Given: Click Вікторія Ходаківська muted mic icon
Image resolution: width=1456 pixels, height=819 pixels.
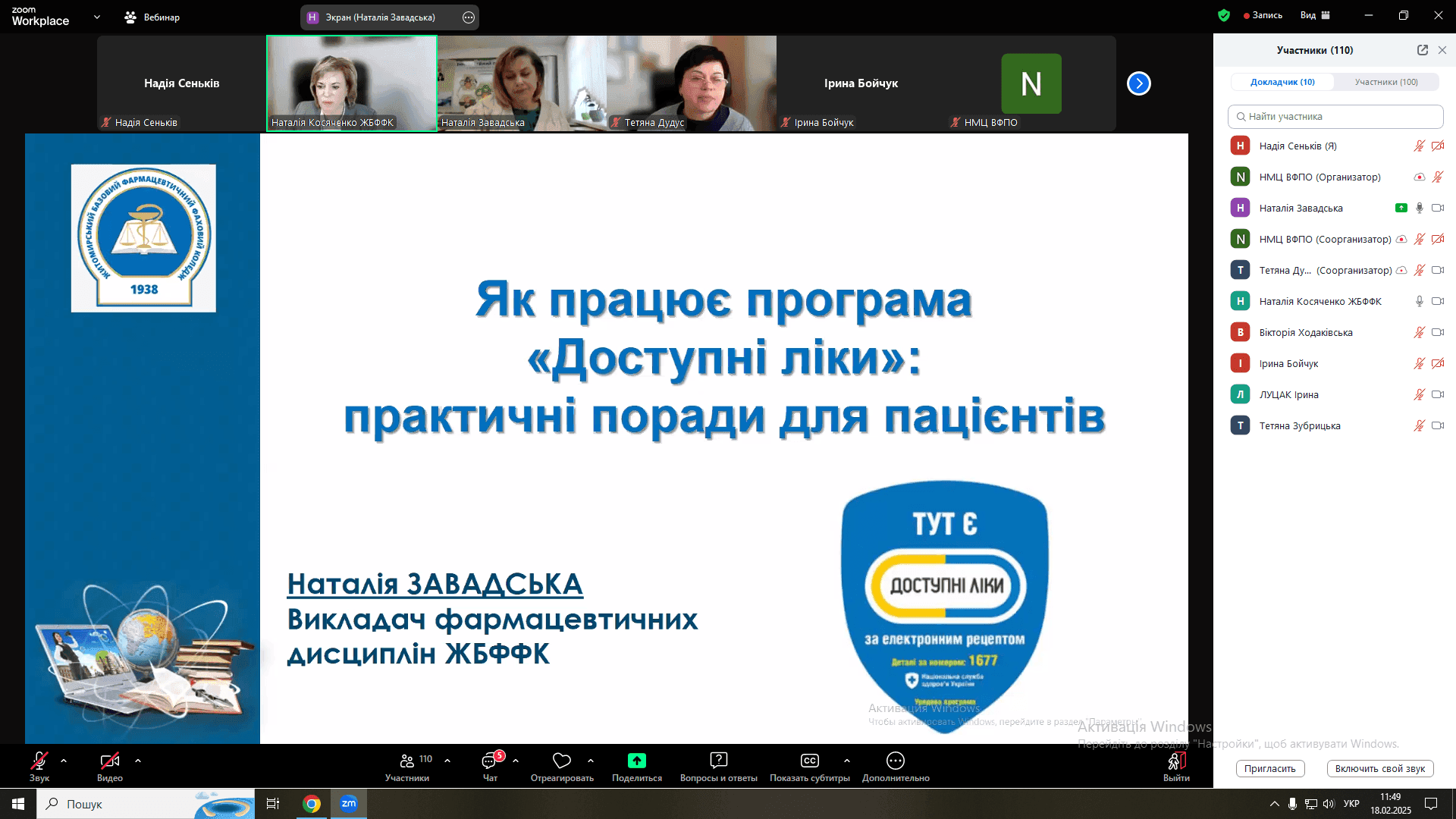Looking at the screenshot, I should (x=1420, y=332).
